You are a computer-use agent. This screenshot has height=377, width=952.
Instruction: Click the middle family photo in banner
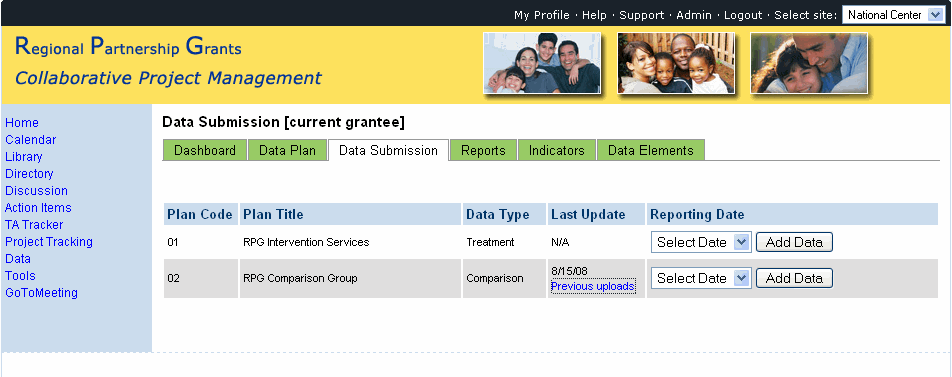[676, 63]
